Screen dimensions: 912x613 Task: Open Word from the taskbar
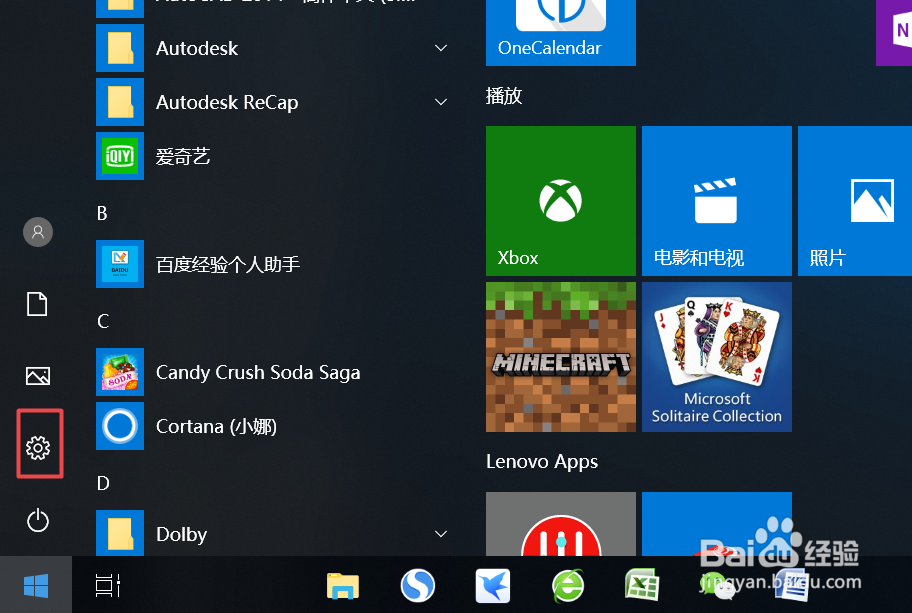[792, 585]
